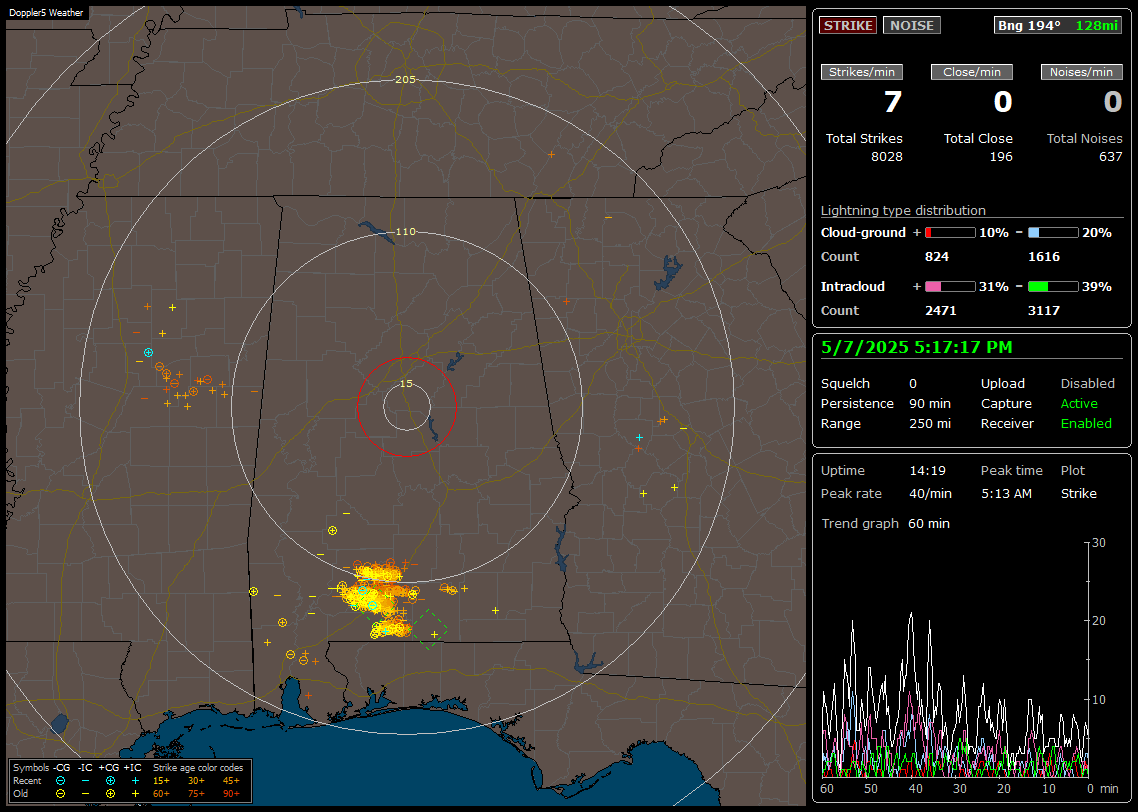Viewport: 1138px width, 812px height.
Task: Click the 45+ strike age color code
Action: click(231, 781)
